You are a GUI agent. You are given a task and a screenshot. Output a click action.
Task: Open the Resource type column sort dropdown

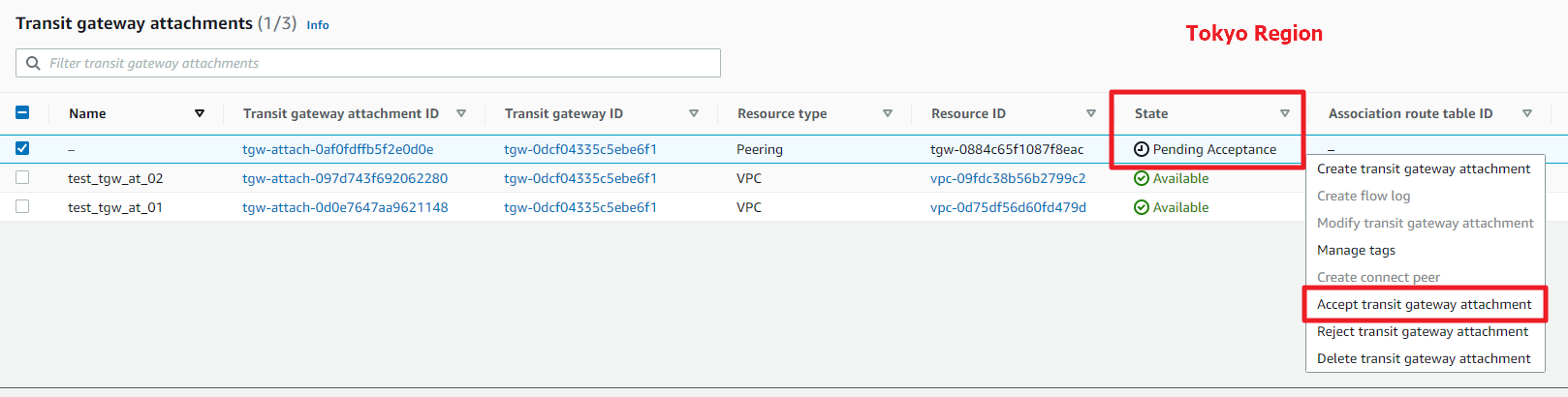click(x=888, y=113)
